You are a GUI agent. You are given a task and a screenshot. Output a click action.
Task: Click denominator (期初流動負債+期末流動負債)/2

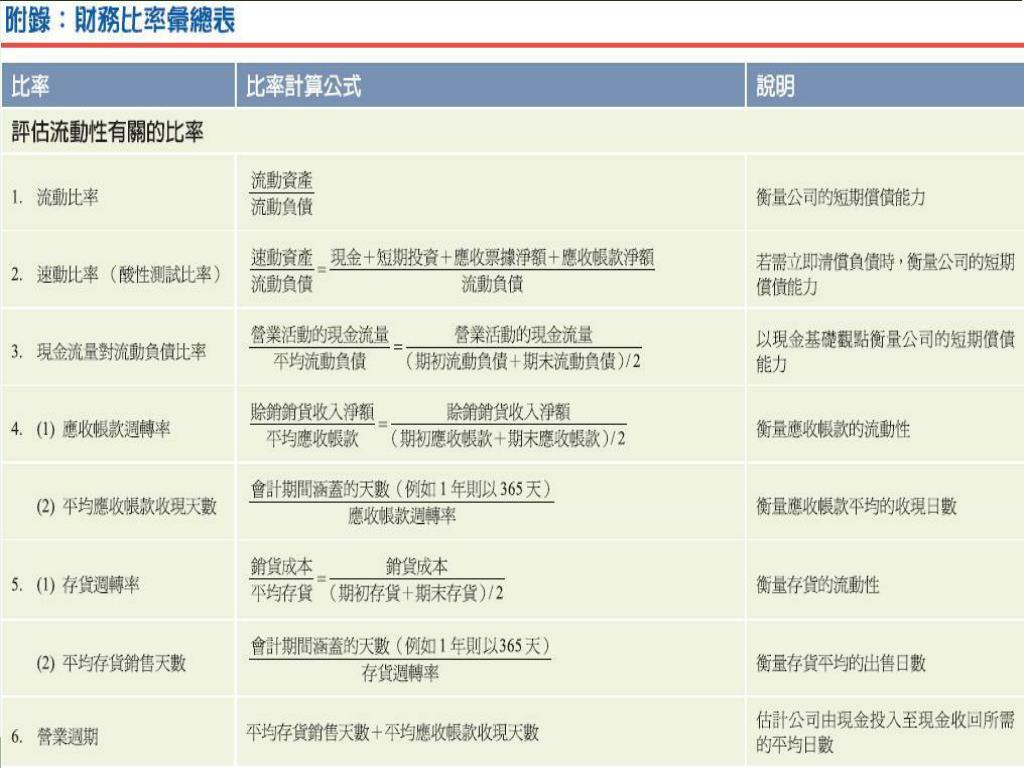click(x=522, y=360)
